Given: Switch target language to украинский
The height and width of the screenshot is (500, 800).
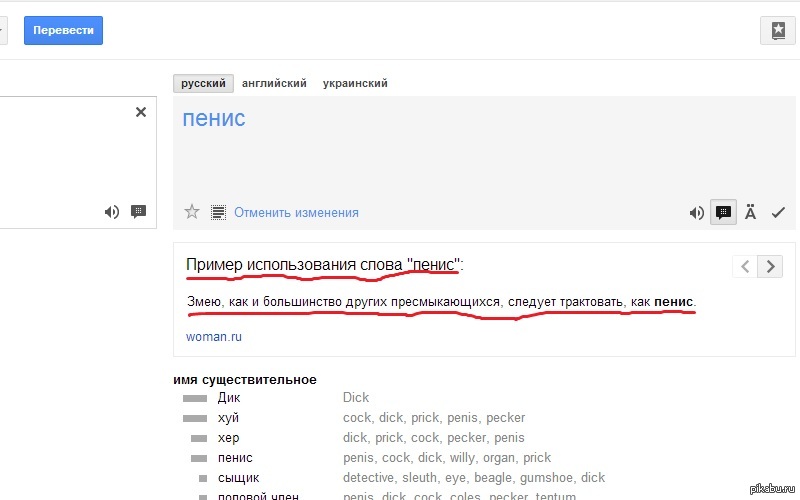Looking at the screenshot, I should click(x=355, y=84).
